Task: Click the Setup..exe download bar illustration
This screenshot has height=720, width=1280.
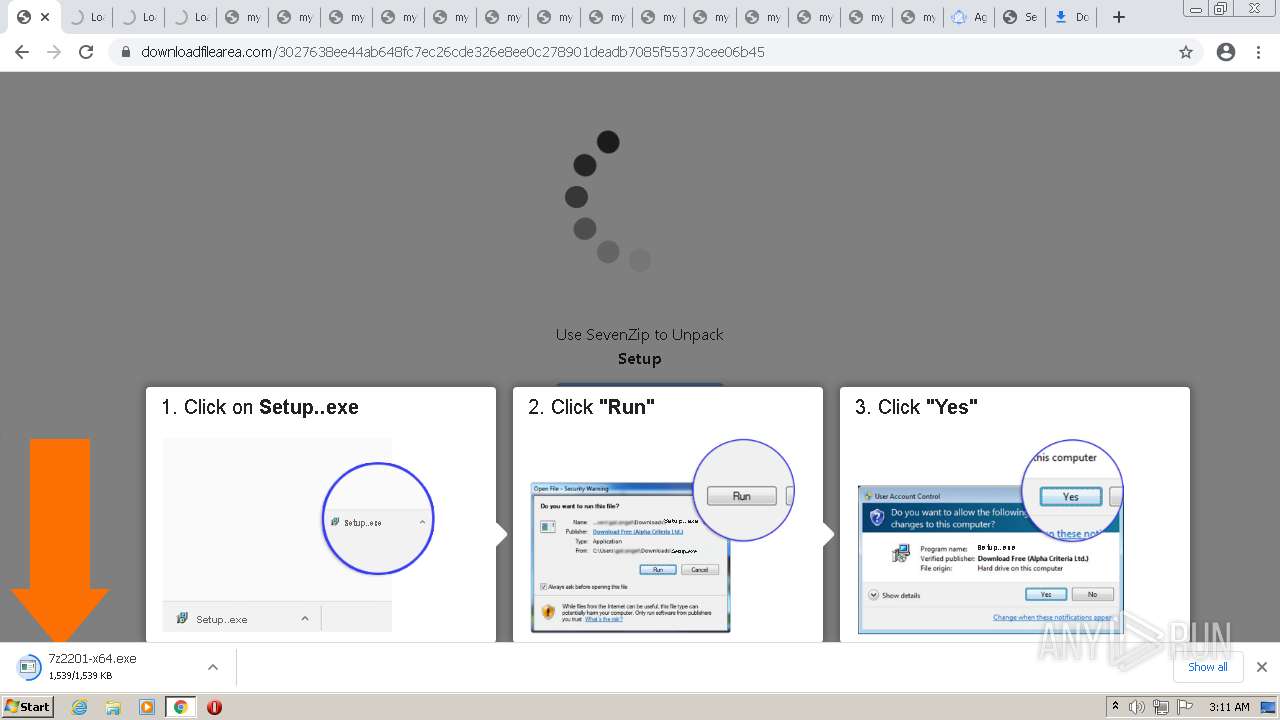Action: coord(298,535)
